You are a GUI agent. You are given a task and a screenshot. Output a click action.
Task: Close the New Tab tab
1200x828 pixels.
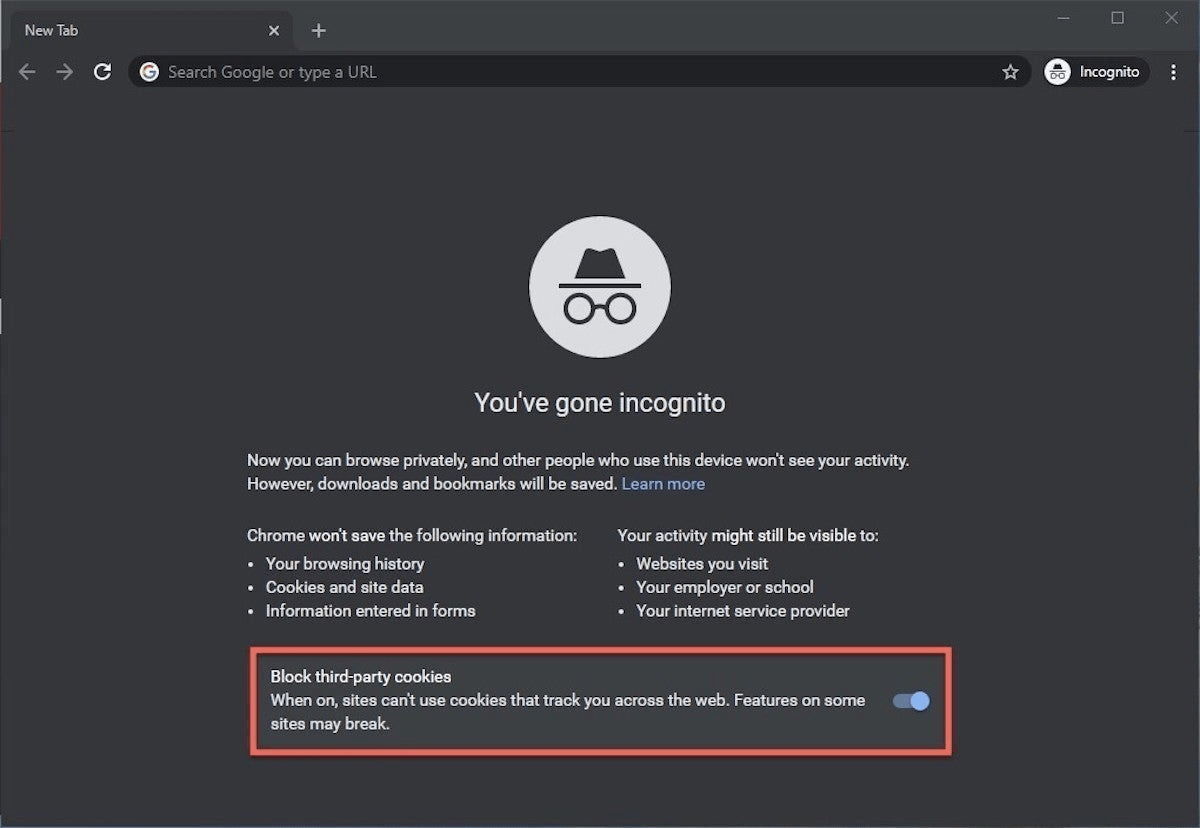click(274, 30)
